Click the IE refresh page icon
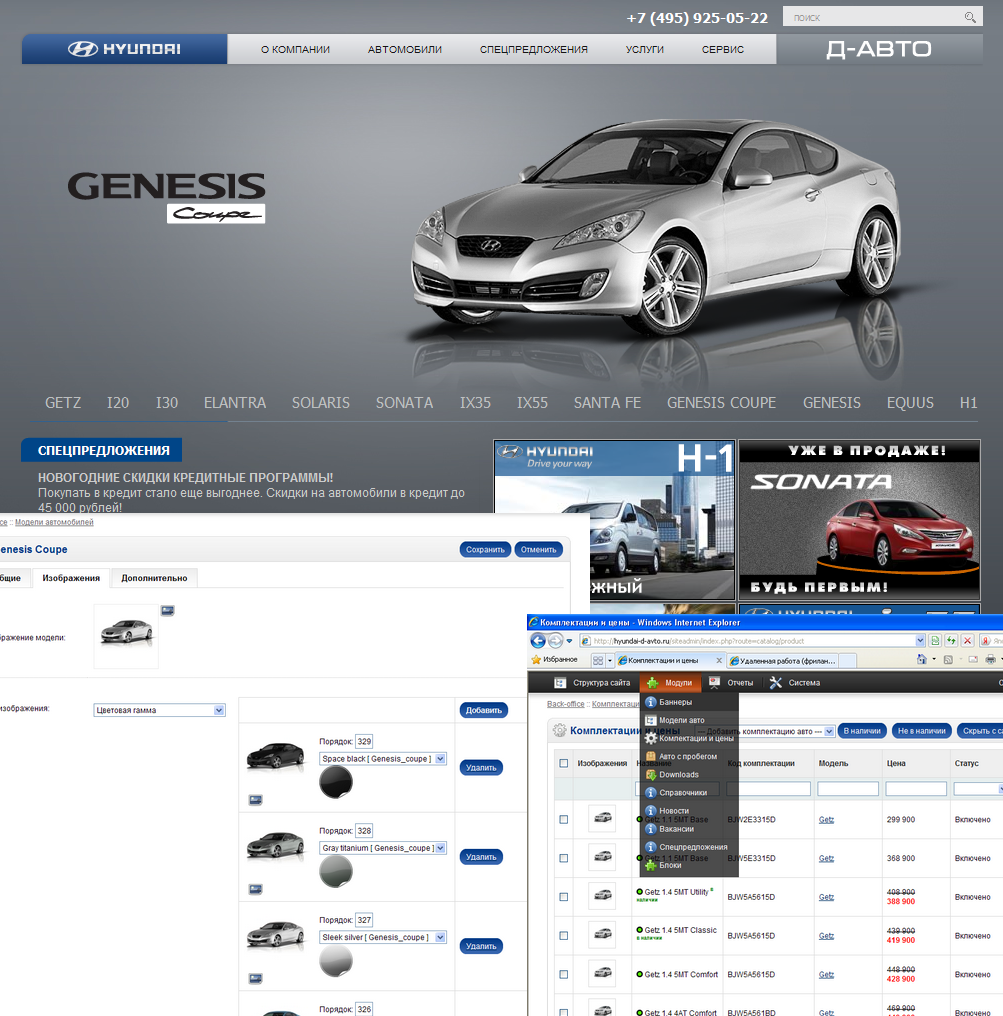Screen dimensions: 1003x1016 coord(951,641)
